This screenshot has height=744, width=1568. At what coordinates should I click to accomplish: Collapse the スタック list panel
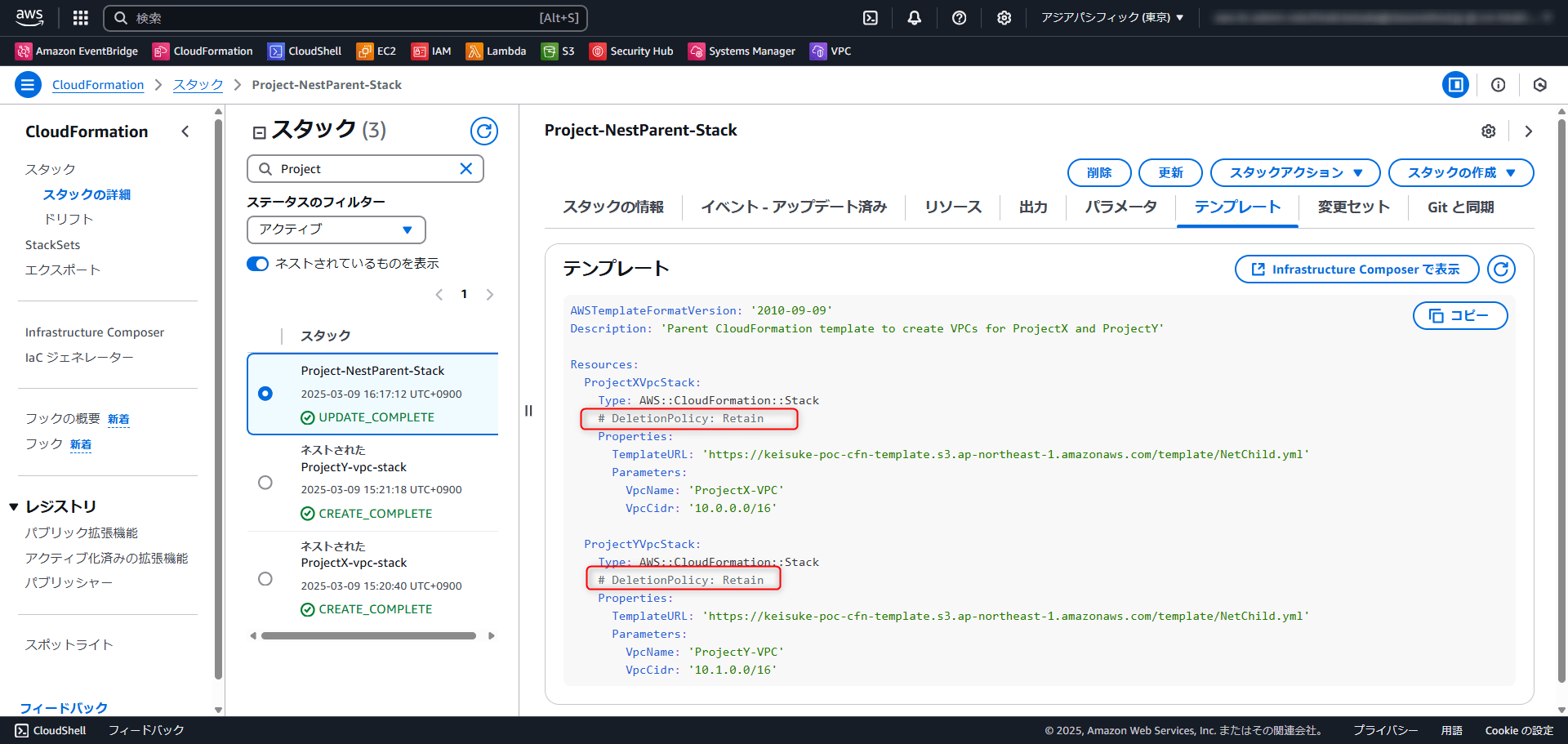tap(260, 131)
